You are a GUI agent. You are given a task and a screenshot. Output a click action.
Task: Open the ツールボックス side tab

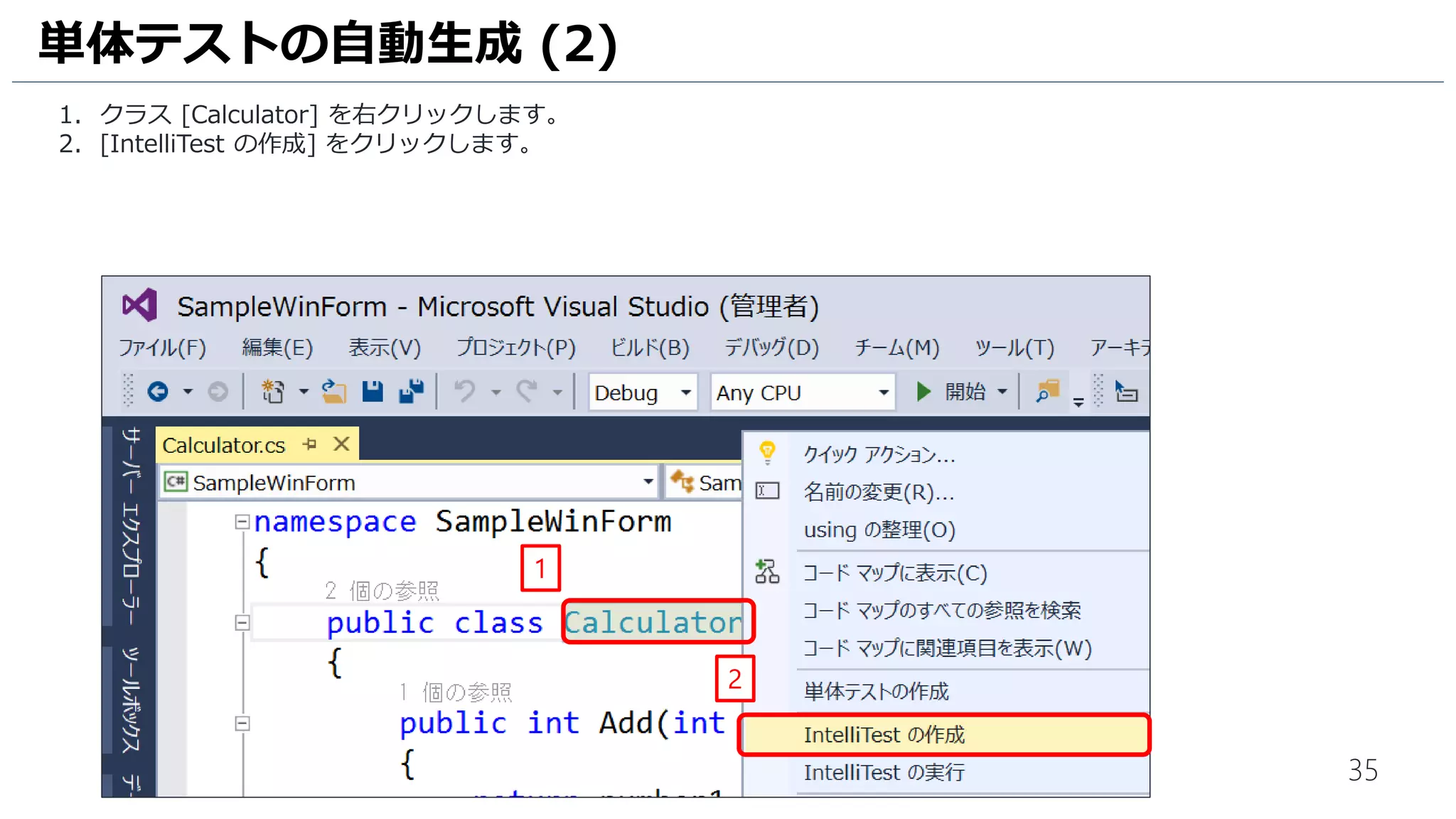pos(131,700)
